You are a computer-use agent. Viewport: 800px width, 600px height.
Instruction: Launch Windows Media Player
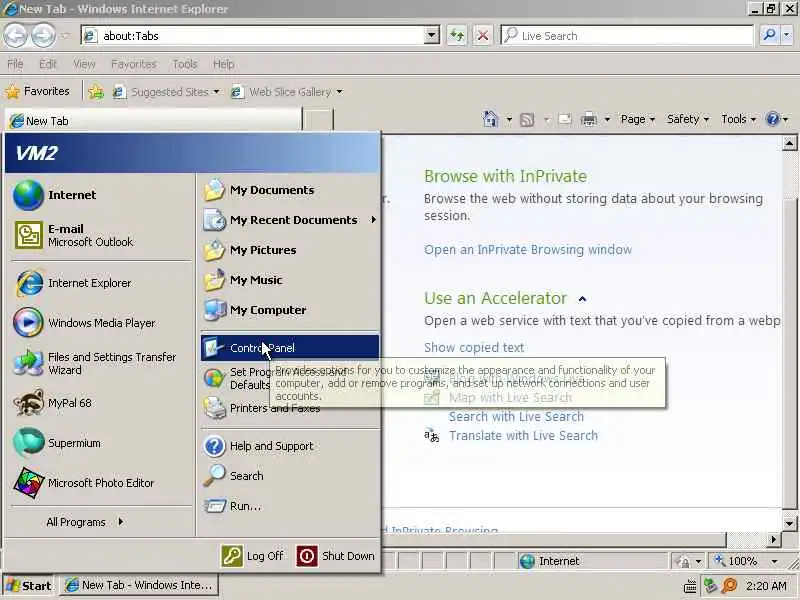click(x=101, y=323)
